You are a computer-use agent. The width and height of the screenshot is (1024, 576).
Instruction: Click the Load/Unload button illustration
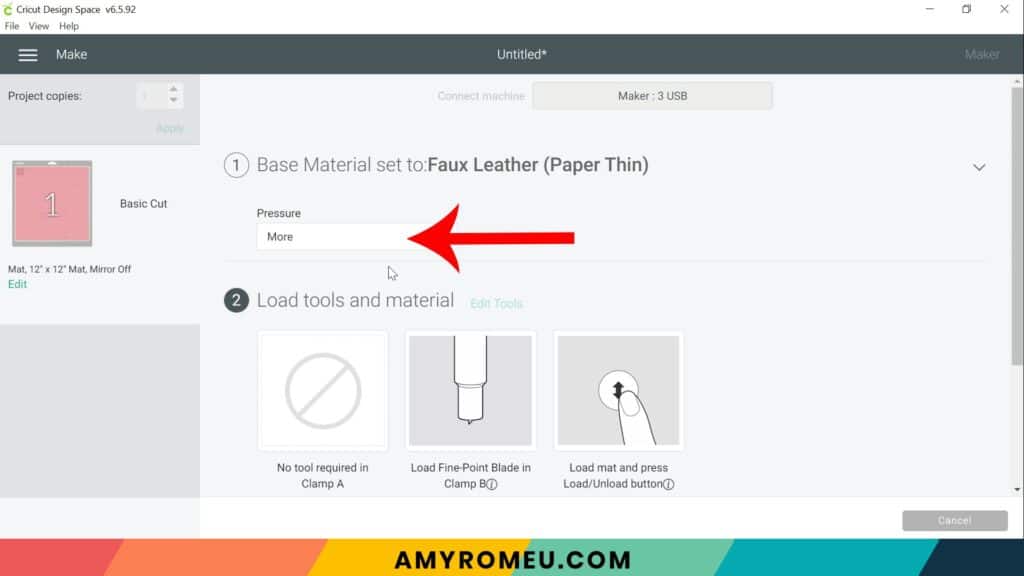(x=618, y=391)
